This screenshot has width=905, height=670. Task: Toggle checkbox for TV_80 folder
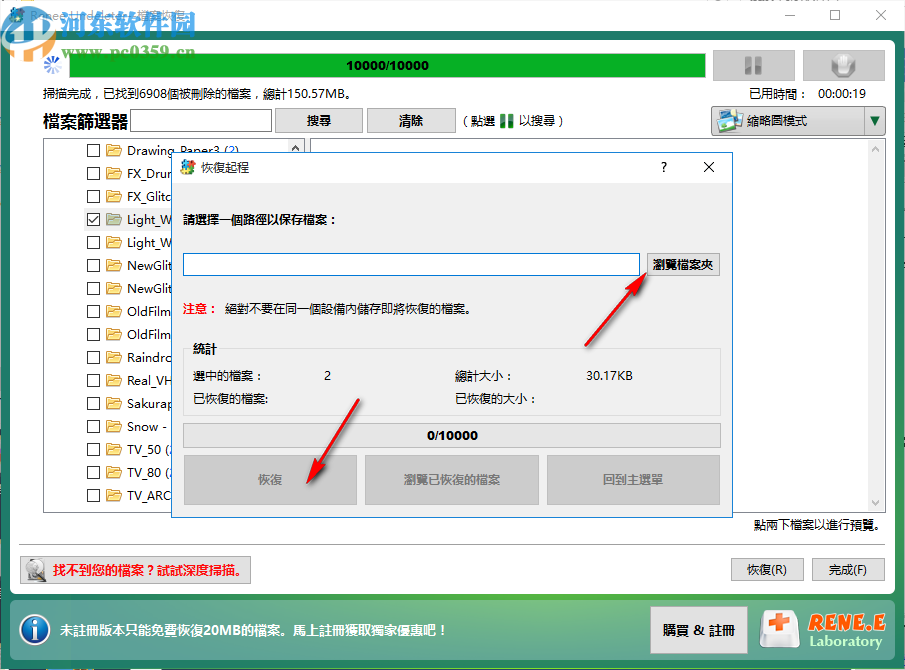(93, 472)
